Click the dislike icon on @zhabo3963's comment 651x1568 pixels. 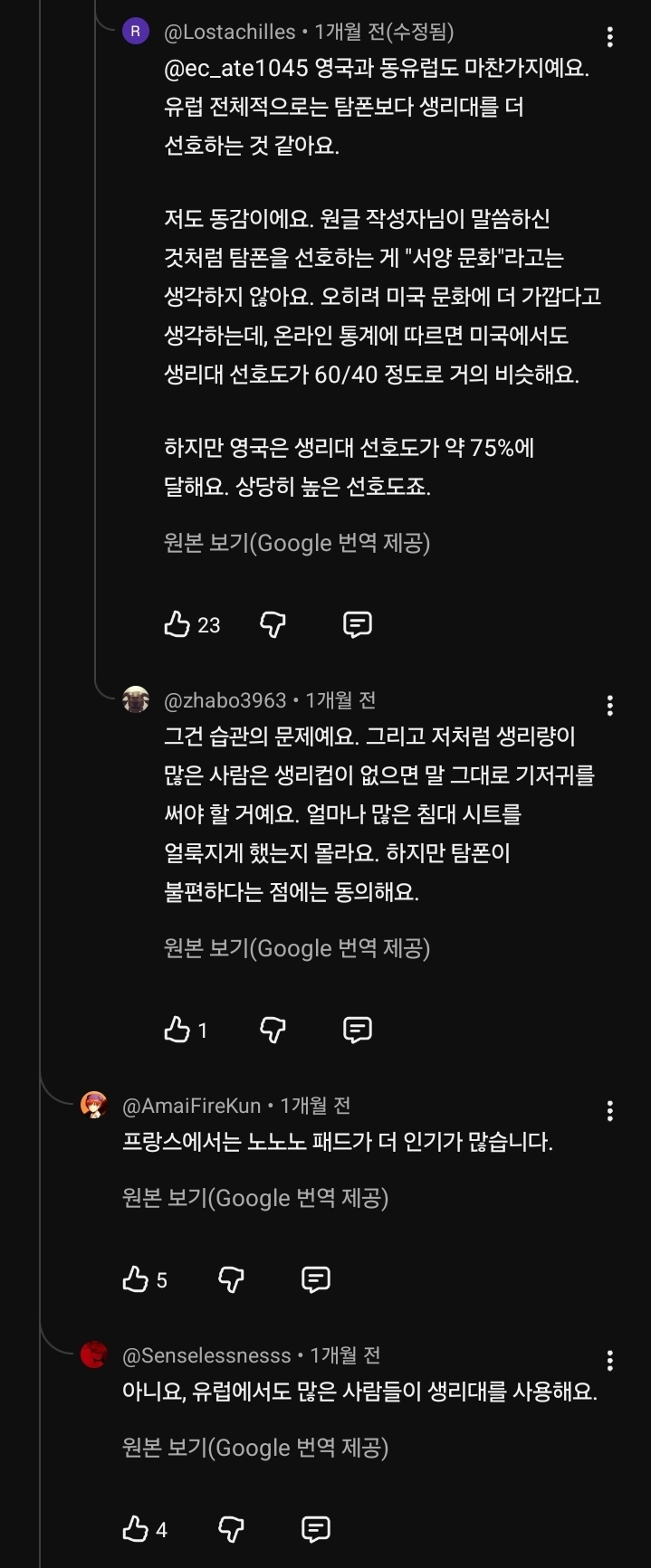click(x=272, y=1029)
